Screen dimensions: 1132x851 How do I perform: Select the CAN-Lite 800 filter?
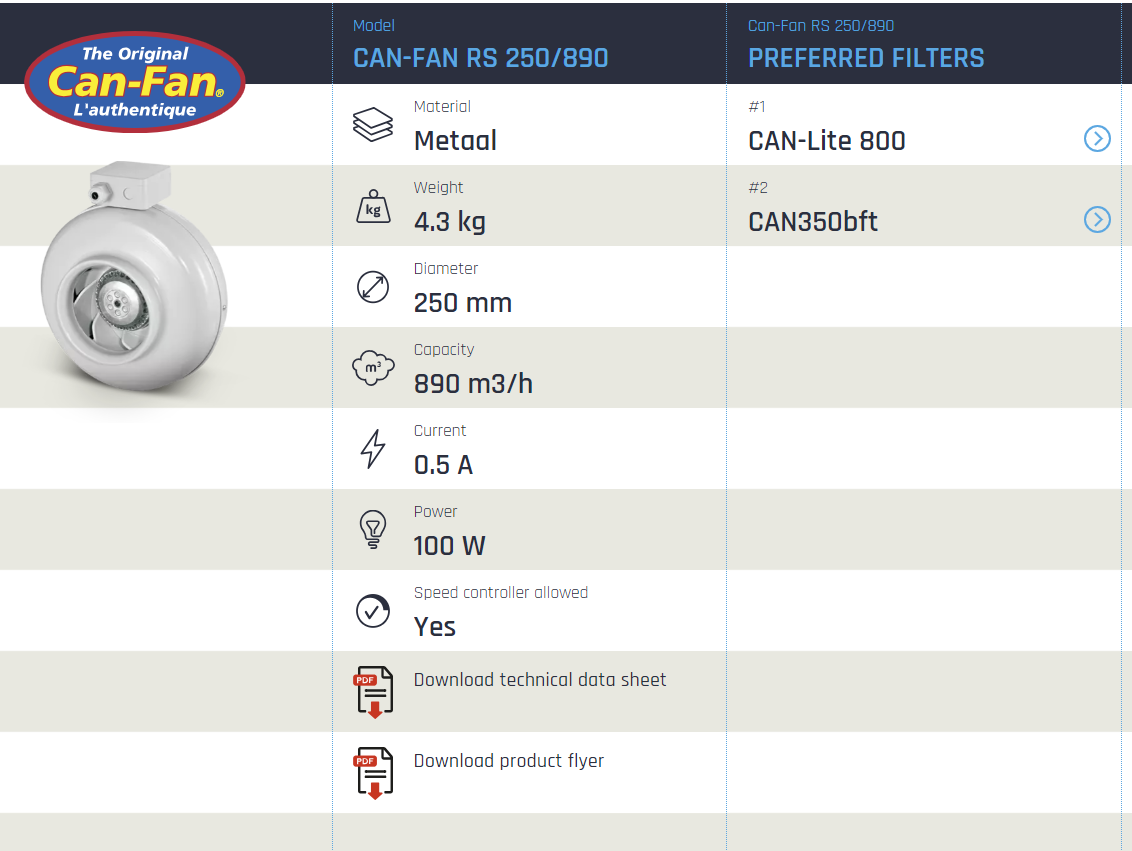(x=827, y=141)
